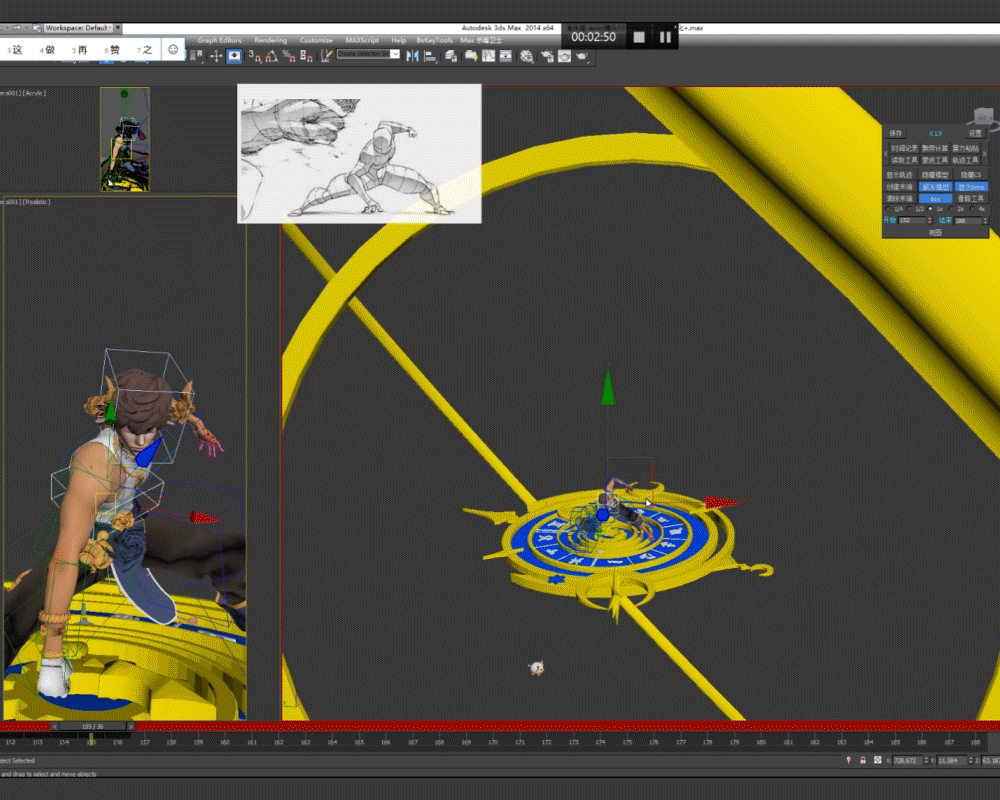
Task: Toggle the Spinner Snap icon
Action: click(x=306, y=56)
